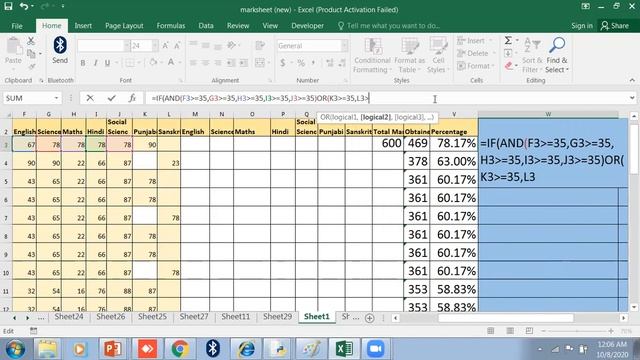Open font size dropdown showing 24
Viewport: 640px width, 360px height.
click(x=155, y=46)
